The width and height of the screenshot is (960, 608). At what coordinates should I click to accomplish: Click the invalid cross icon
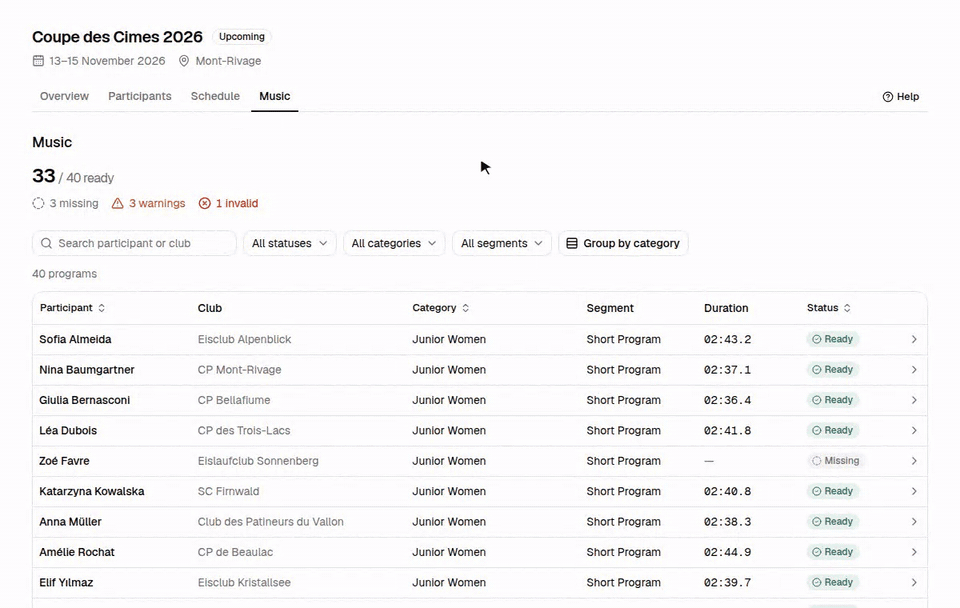tap(204, 203)
